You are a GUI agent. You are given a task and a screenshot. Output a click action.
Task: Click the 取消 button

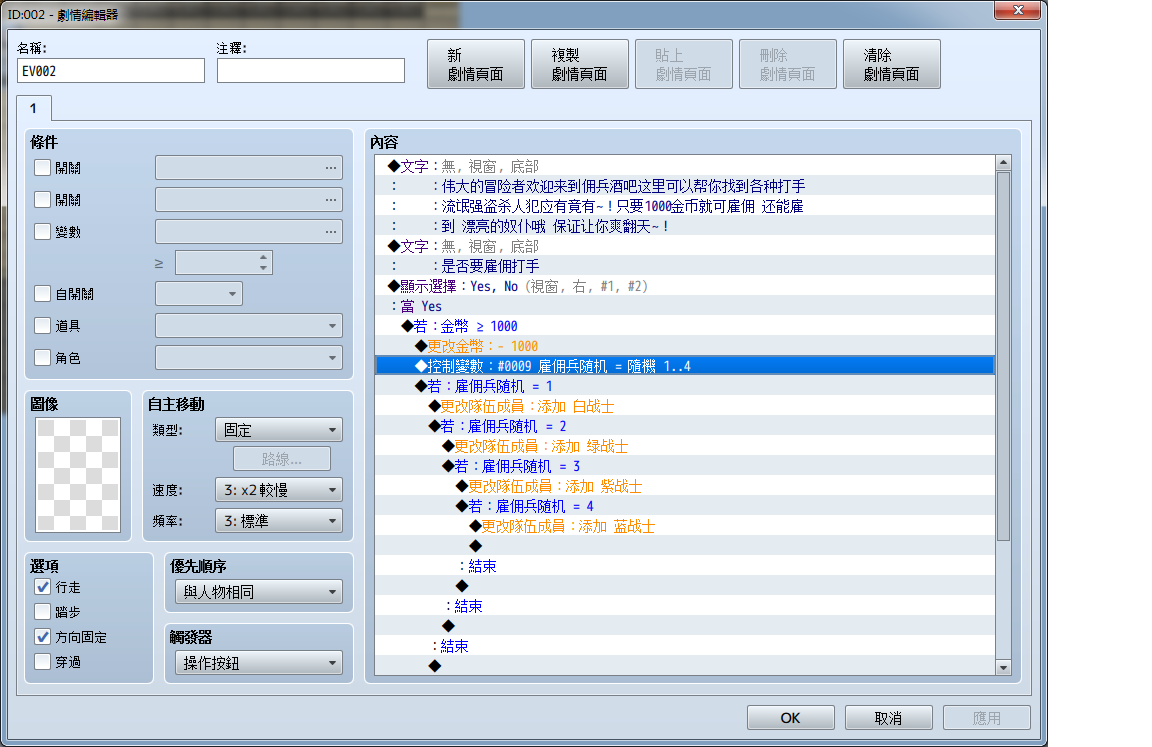tap(889, 718)
